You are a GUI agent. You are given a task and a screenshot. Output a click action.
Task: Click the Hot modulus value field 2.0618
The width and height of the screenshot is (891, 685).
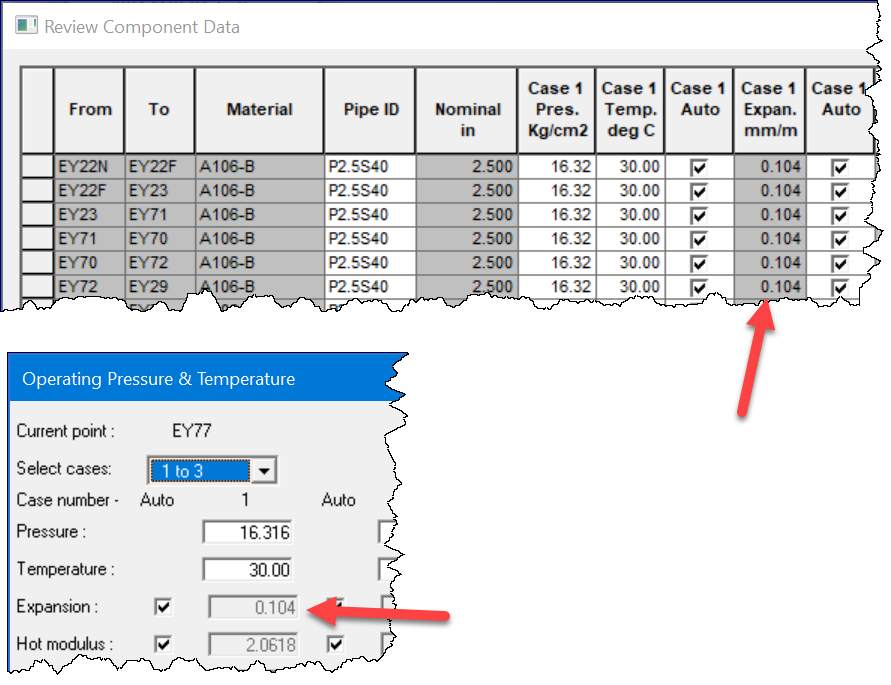click(253, 645)
